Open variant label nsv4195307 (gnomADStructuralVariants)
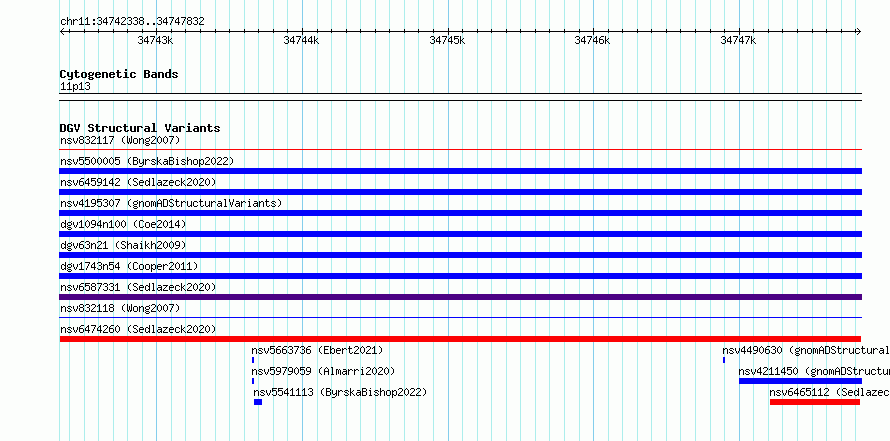 tap(171, 203)
